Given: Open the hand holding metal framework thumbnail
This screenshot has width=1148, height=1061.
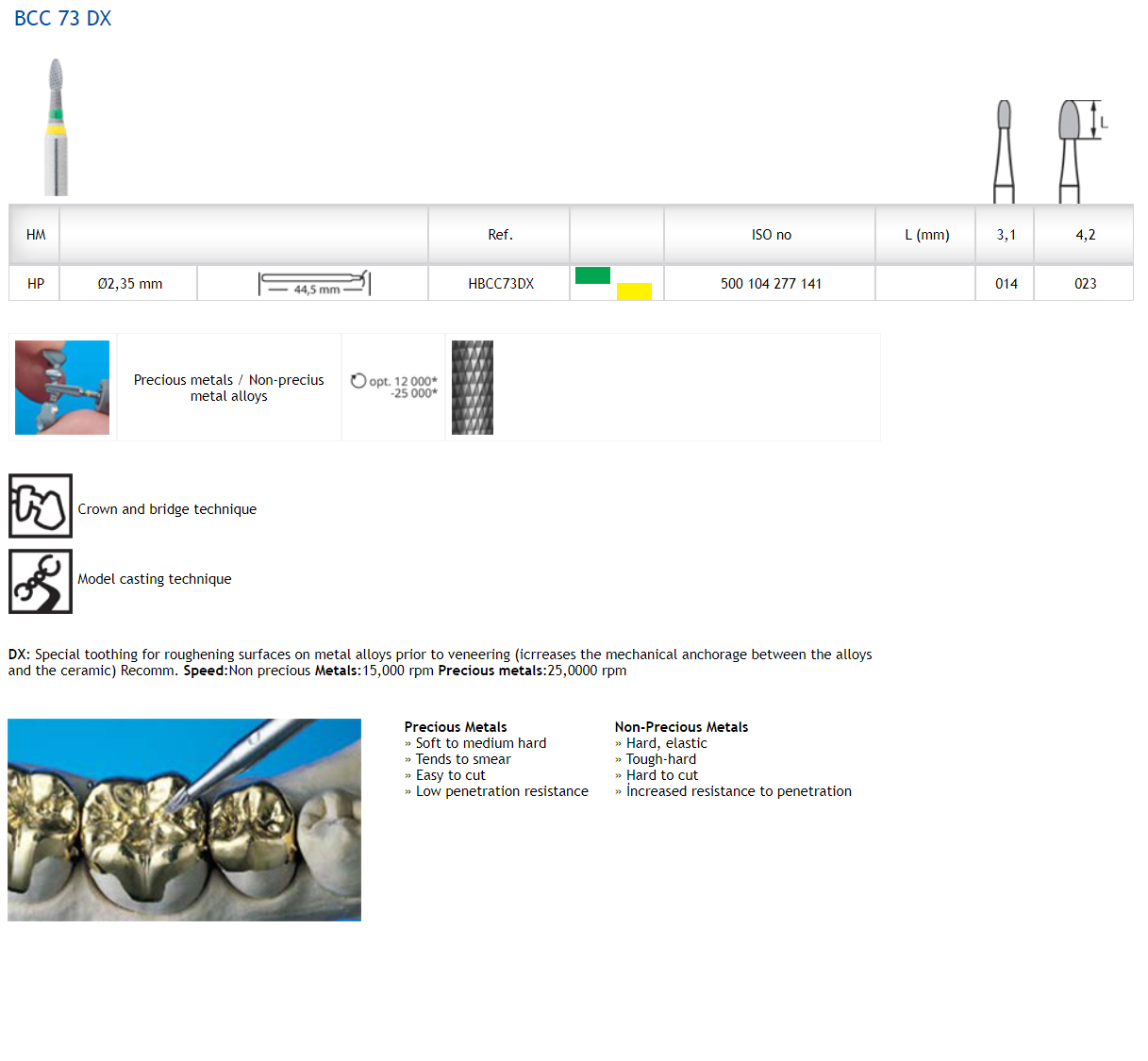Looking at the screenshot, I should click(x=62, y=388).
